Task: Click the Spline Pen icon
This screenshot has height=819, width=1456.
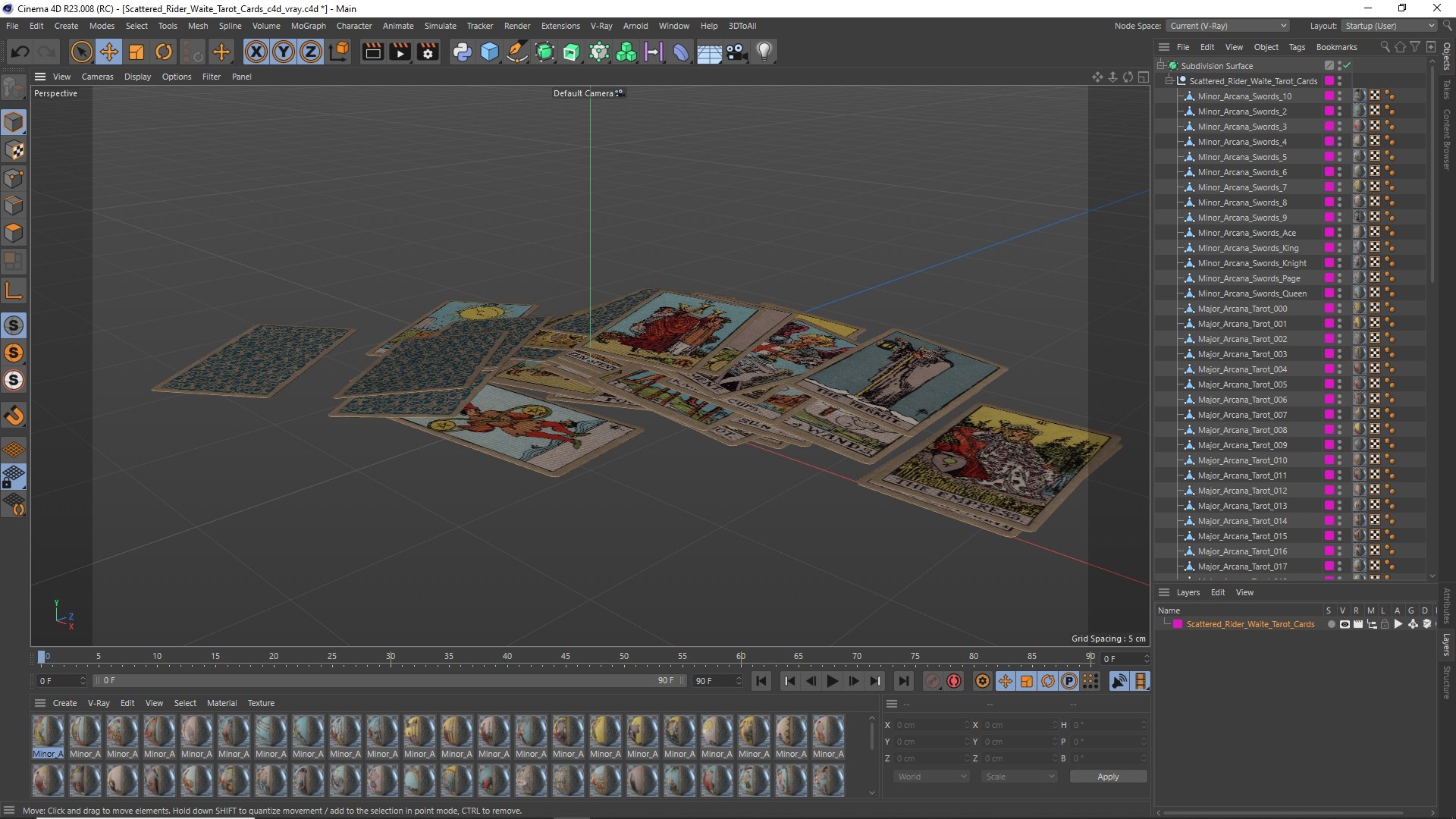Action: tap(517, 52)
